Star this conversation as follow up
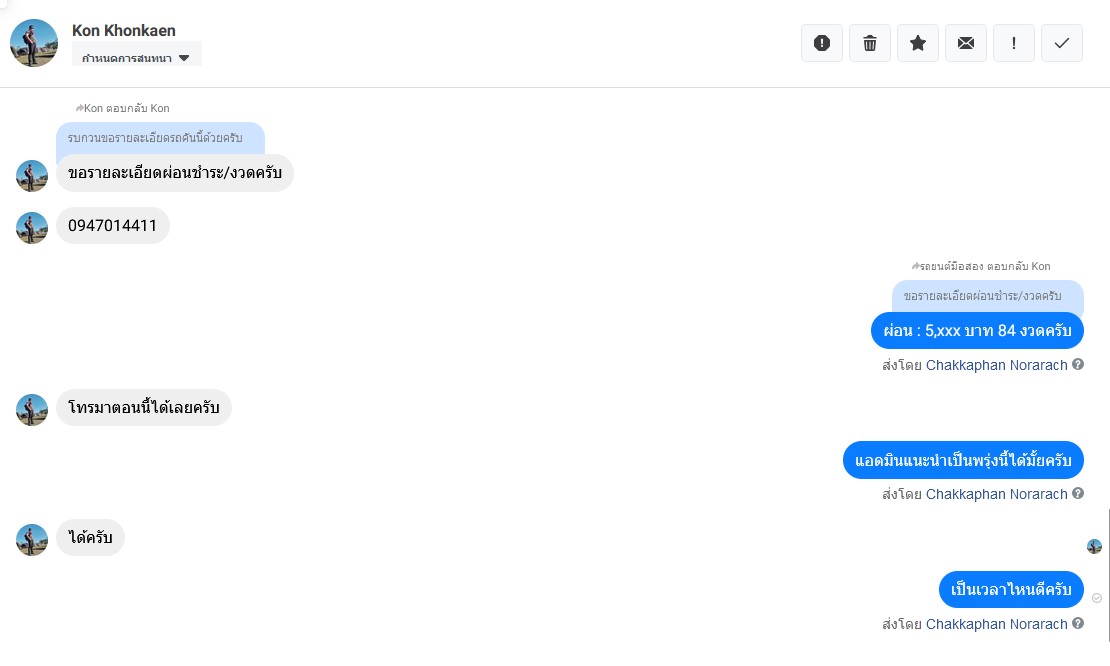Screen dimensions: 1110x666 pos(918,43)
